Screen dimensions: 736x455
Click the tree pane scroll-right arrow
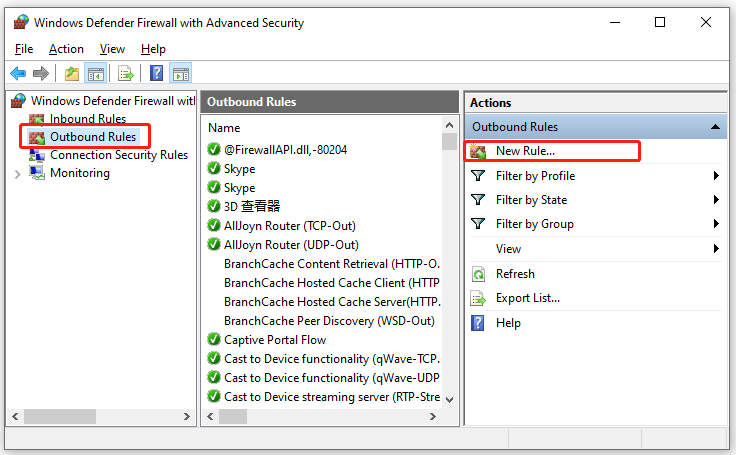click(186, 416)
